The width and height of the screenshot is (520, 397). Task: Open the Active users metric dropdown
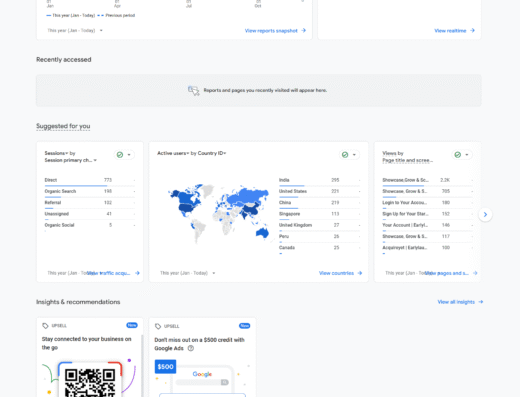pos(173,153)
